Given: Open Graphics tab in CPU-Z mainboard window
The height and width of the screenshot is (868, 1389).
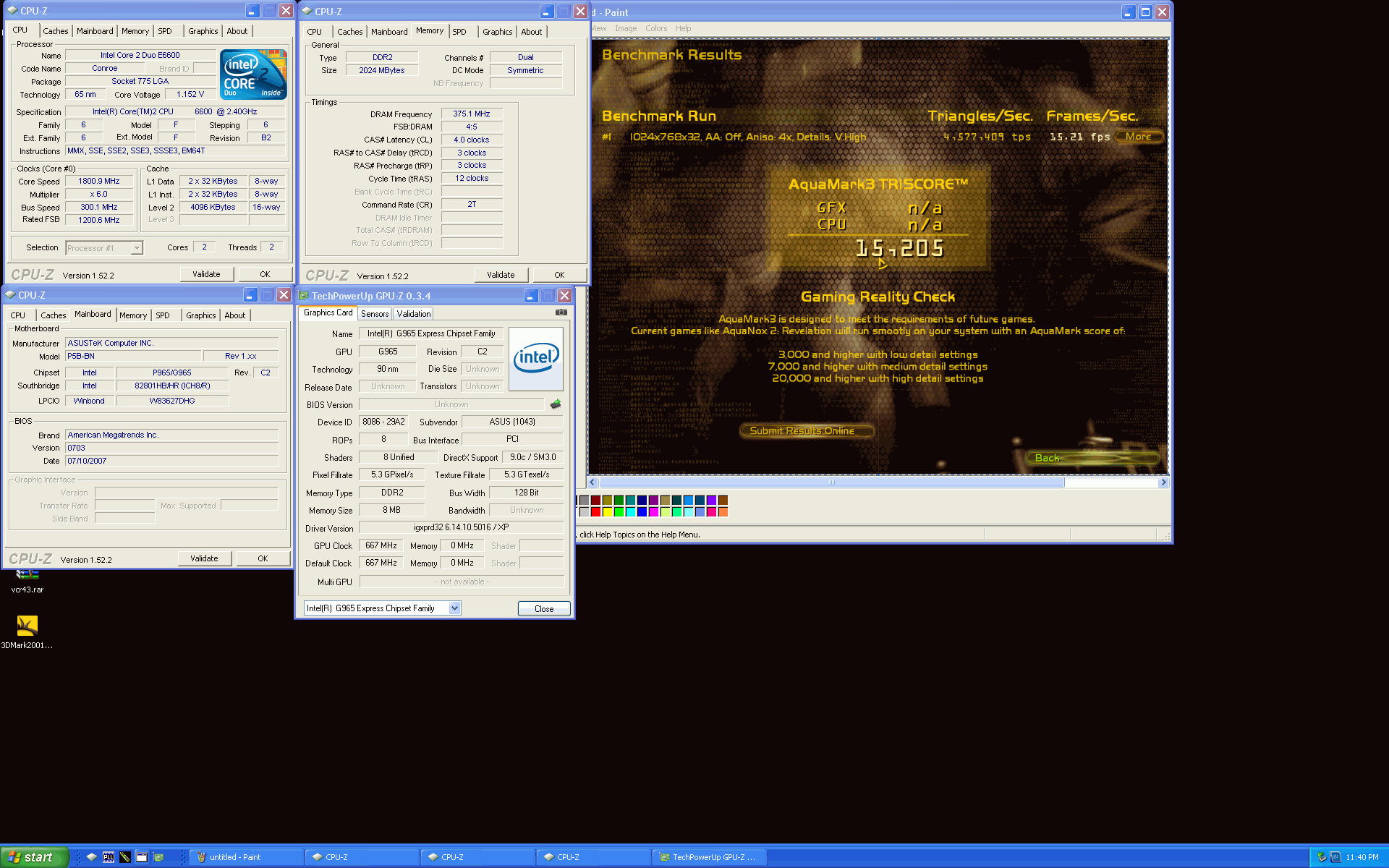Looking at the screenshot, I should (x=200, y=315).
